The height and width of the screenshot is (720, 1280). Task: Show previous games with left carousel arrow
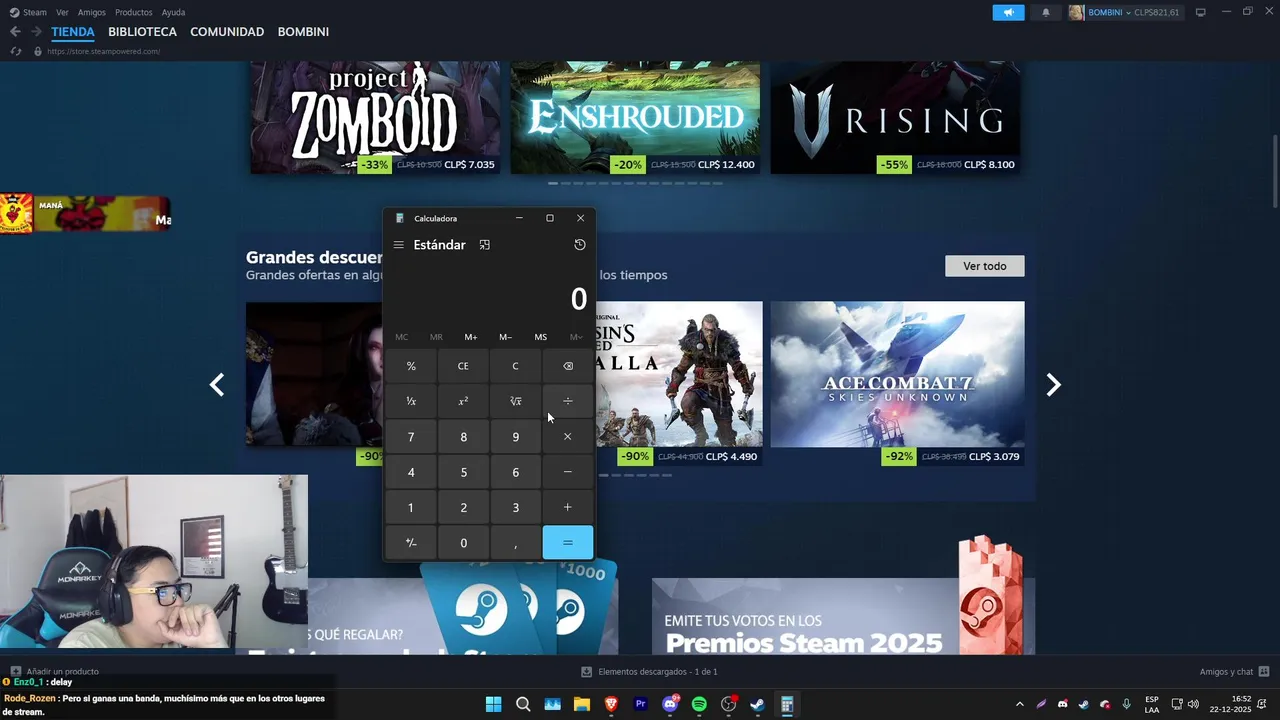[217, 385]
